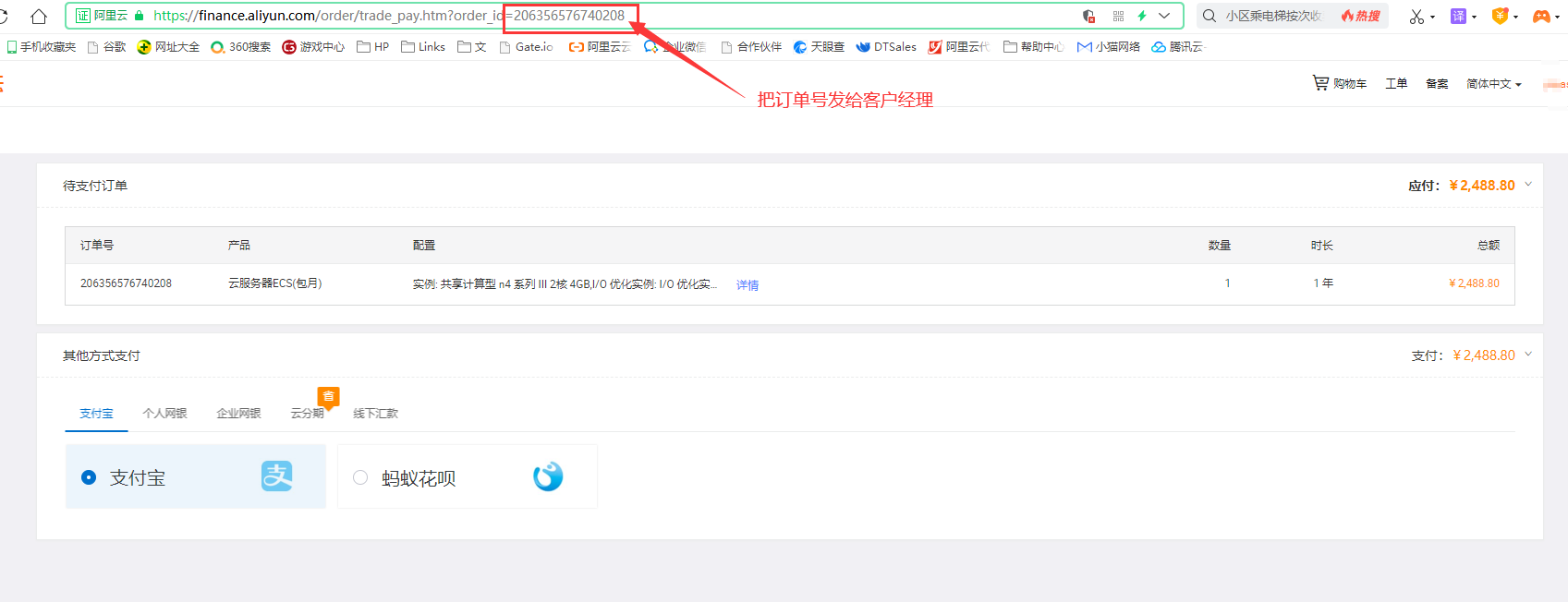Click the duration value 1 年

(x=1323, y=283)
